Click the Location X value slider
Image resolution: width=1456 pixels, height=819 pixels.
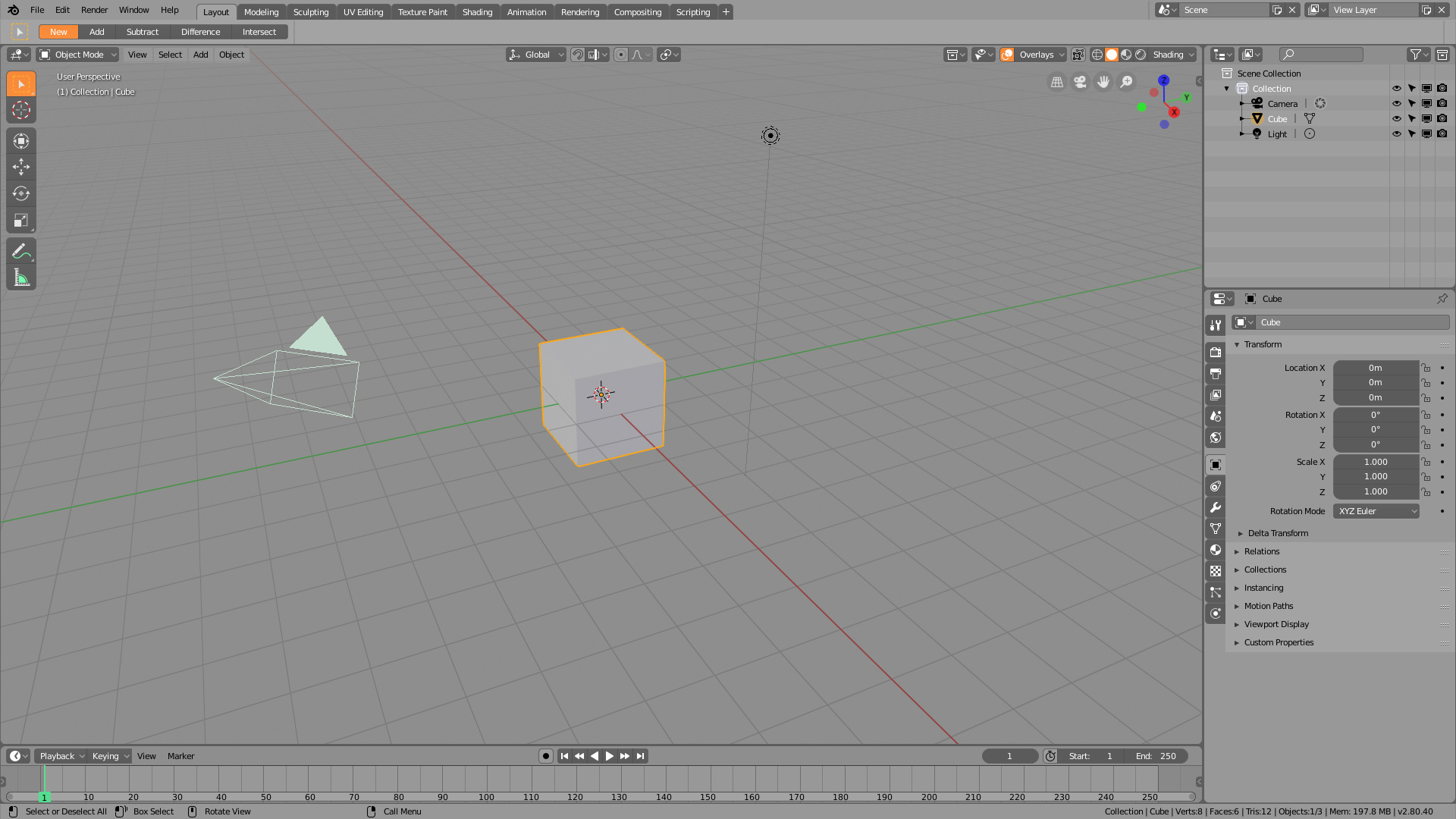coord(1376,368)
